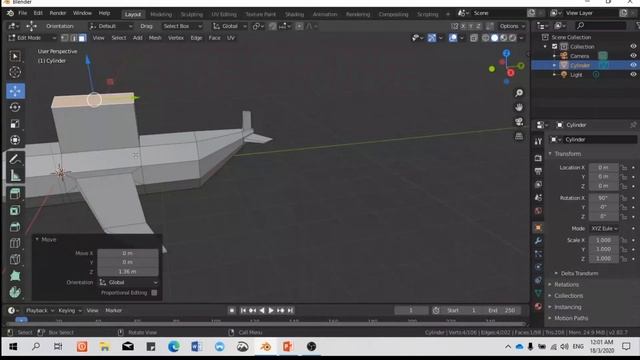Open the XYZ Euler mode dropdown

point(604,229)
